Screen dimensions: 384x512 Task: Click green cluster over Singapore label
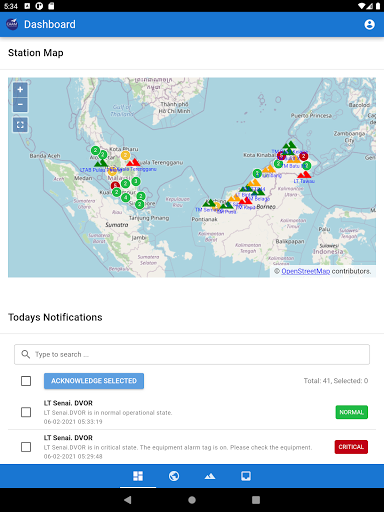[140, 204]
